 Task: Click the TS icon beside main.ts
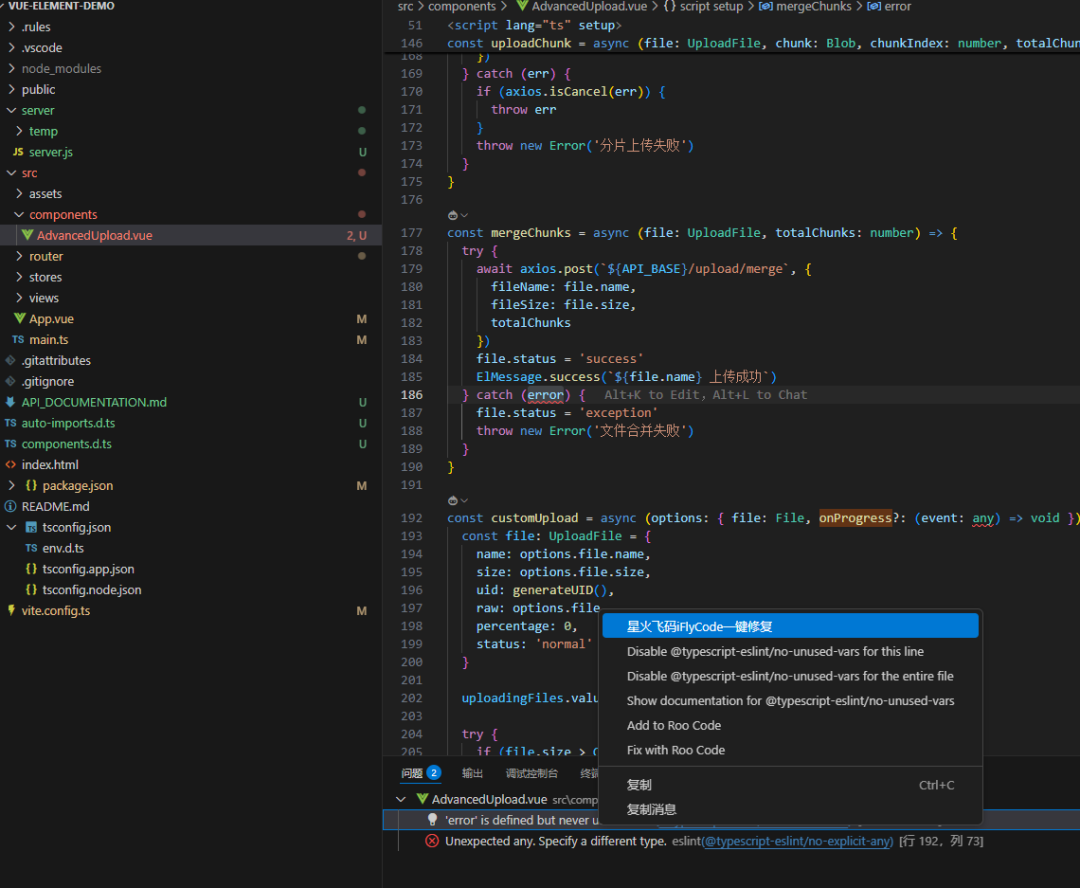18,340
